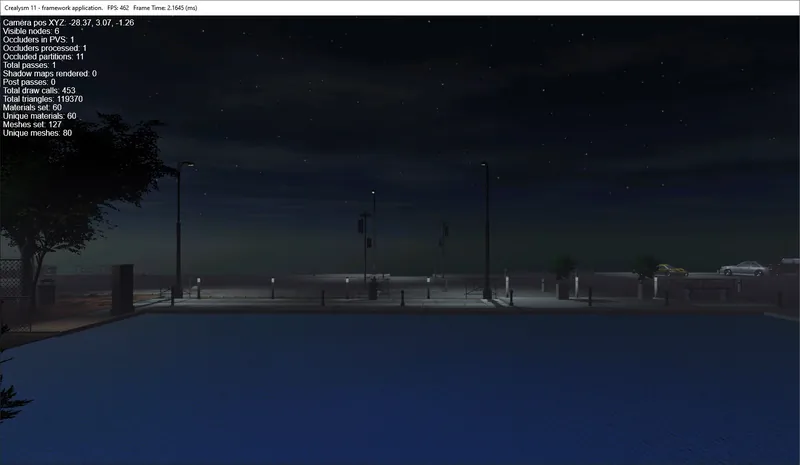Click the lit lamp head beside the tree

point(187,164)
